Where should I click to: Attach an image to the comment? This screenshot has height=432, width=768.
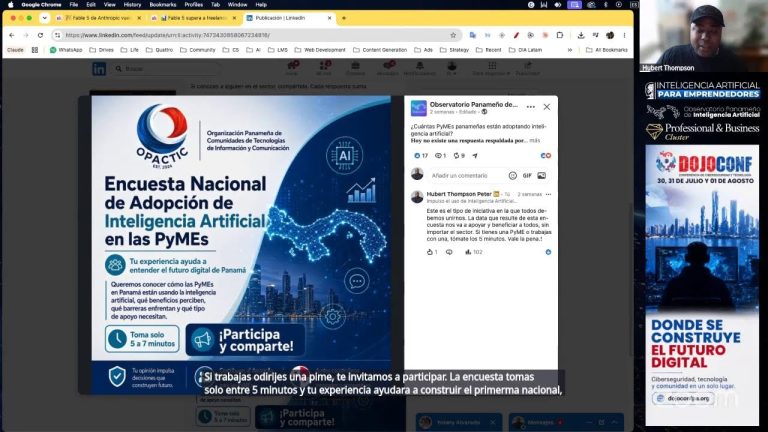coord(541,175)
